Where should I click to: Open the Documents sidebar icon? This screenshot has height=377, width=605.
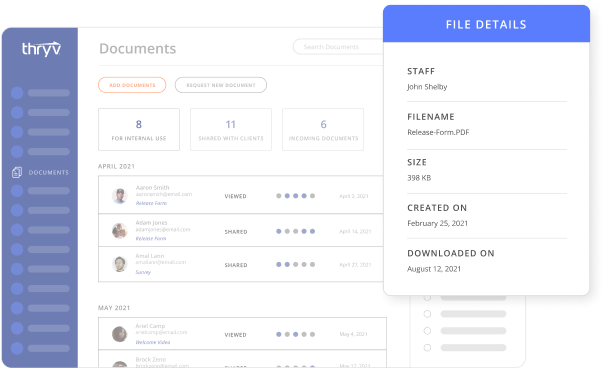[x=17, y=172]
